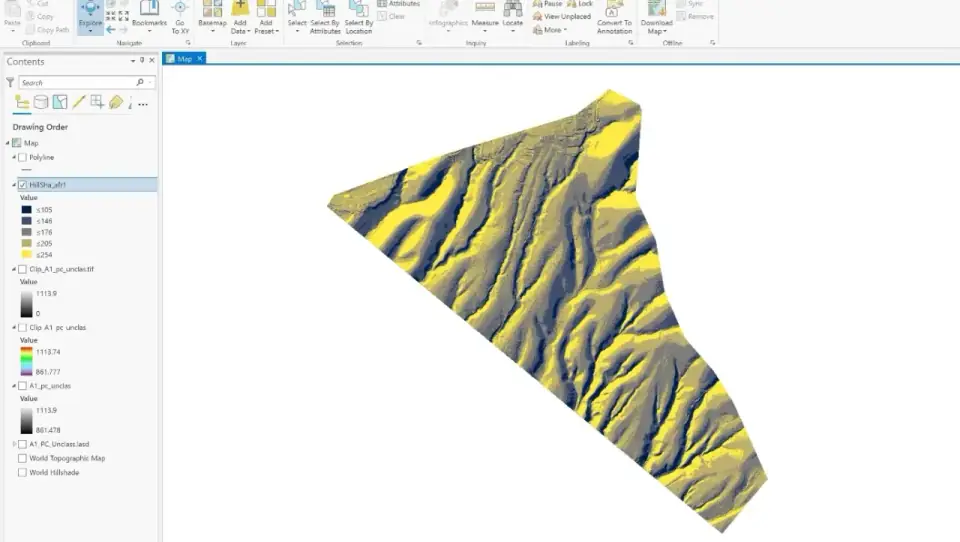
Task: Open Select By Attributes
Action: pyautogui.click(x=325, y=17)
